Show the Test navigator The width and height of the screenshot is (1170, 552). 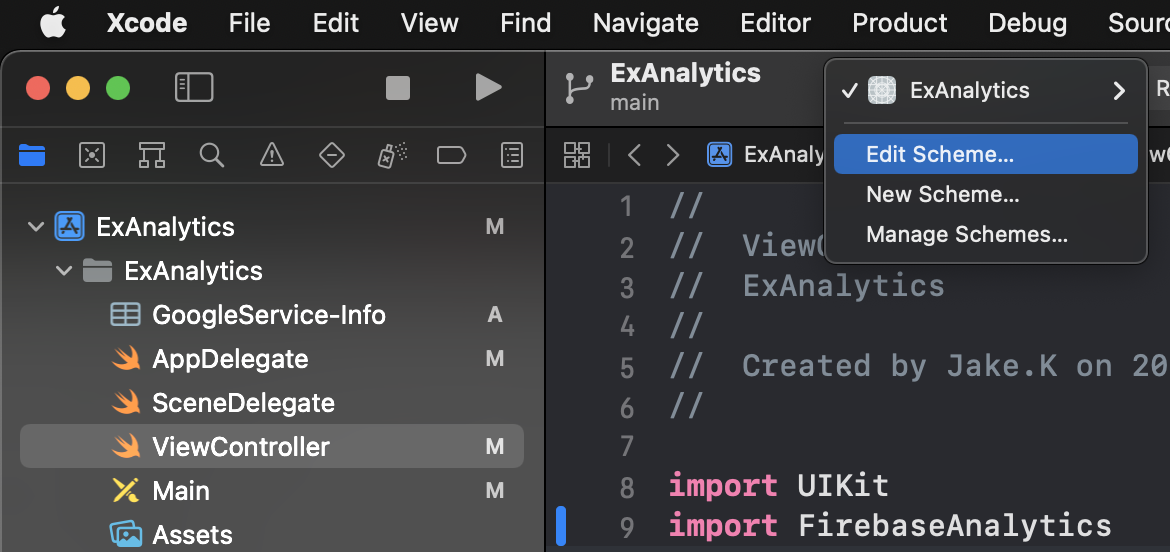coord(331,155)
